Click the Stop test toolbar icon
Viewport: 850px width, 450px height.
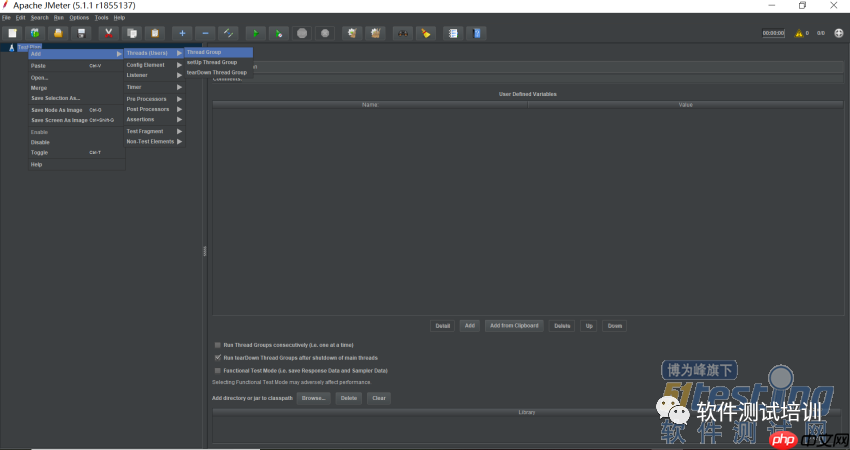pos(302,33)
